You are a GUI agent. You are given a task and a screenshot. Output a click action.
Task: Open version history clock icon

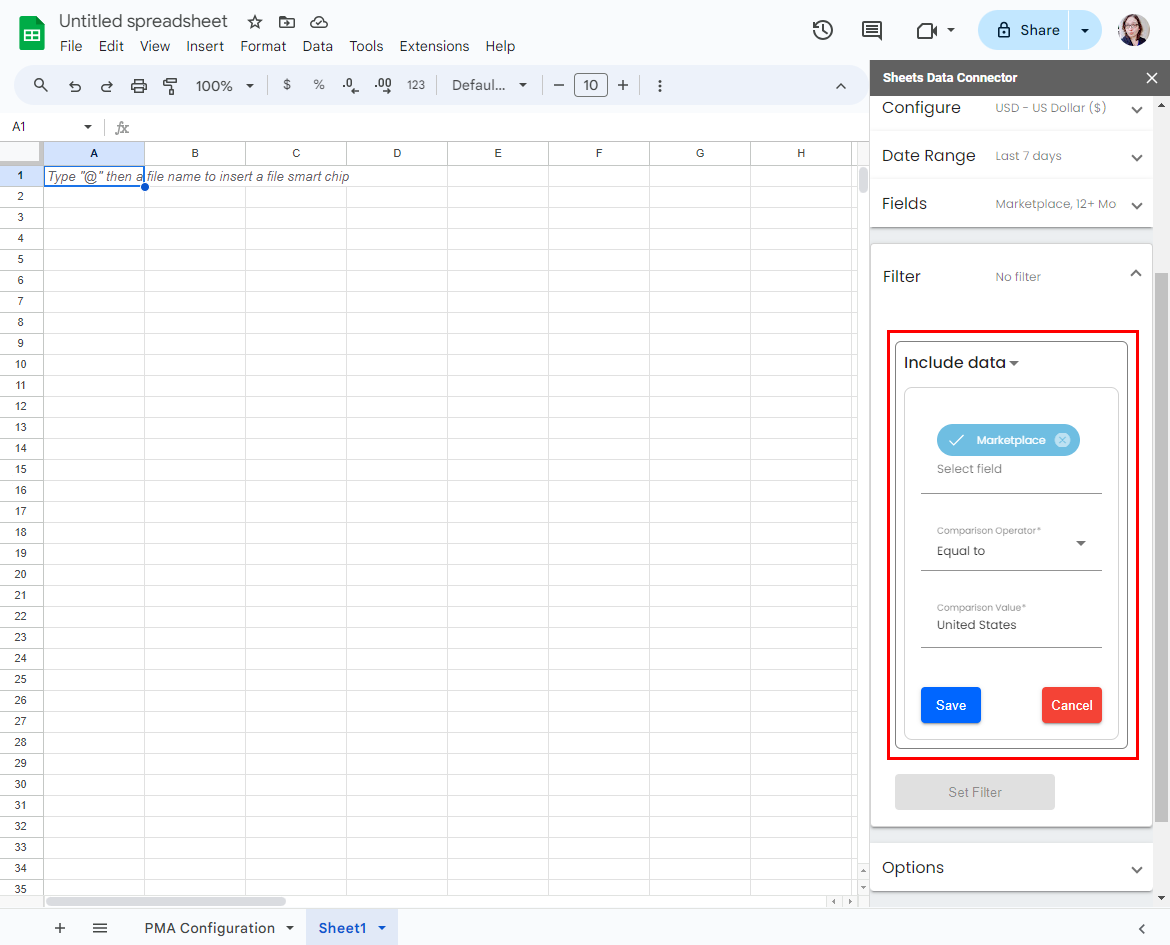click(x=822, y=30)
